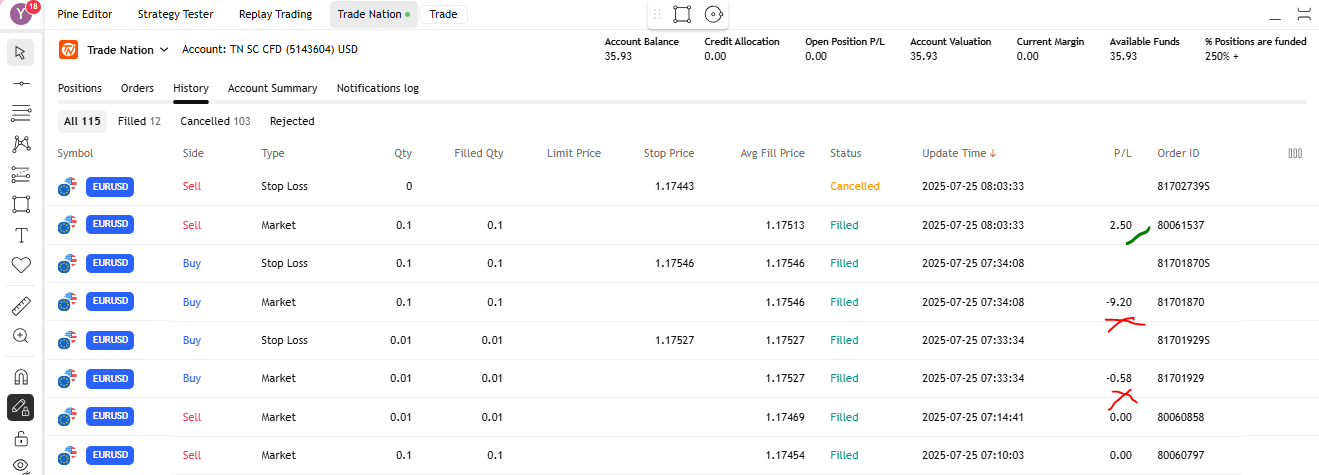This screenshot has width=1319, height=475.
Task: Expand the Trade Nation broker dropdown
Action: [120, 49]
